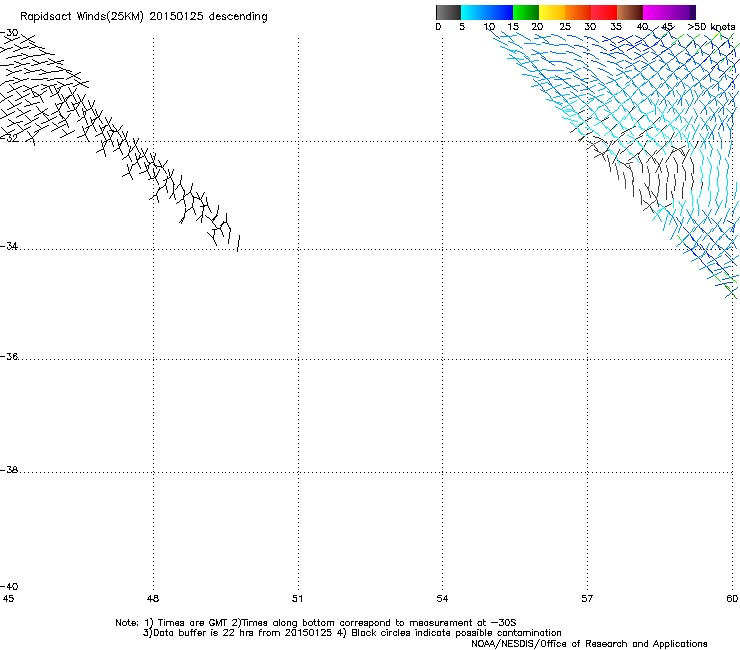Click the latitude label -32
Viewport: 740px width, 650px height.
pyautogui.click(x=9, y=138)
